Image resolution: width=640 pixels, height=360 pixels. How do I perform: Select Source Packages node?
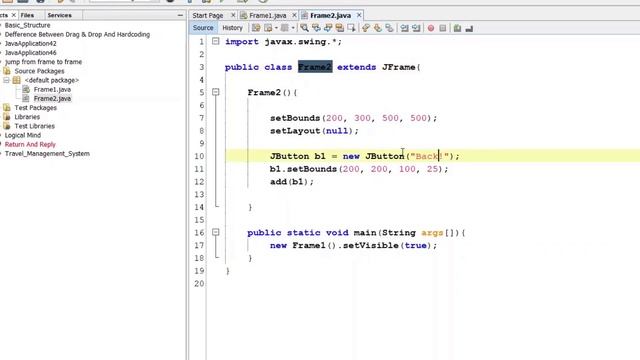[x=39, y=71]
